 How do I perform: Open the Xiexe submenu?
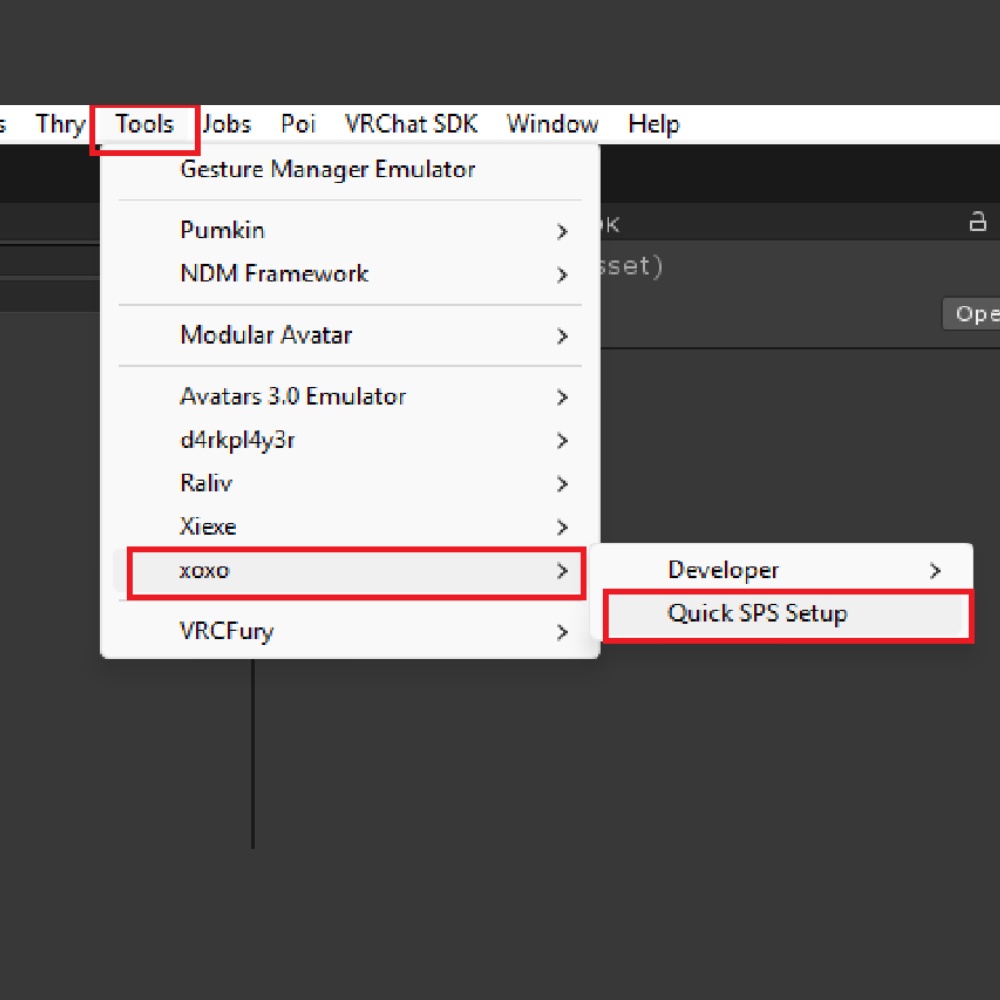click(x=349, y=527)
